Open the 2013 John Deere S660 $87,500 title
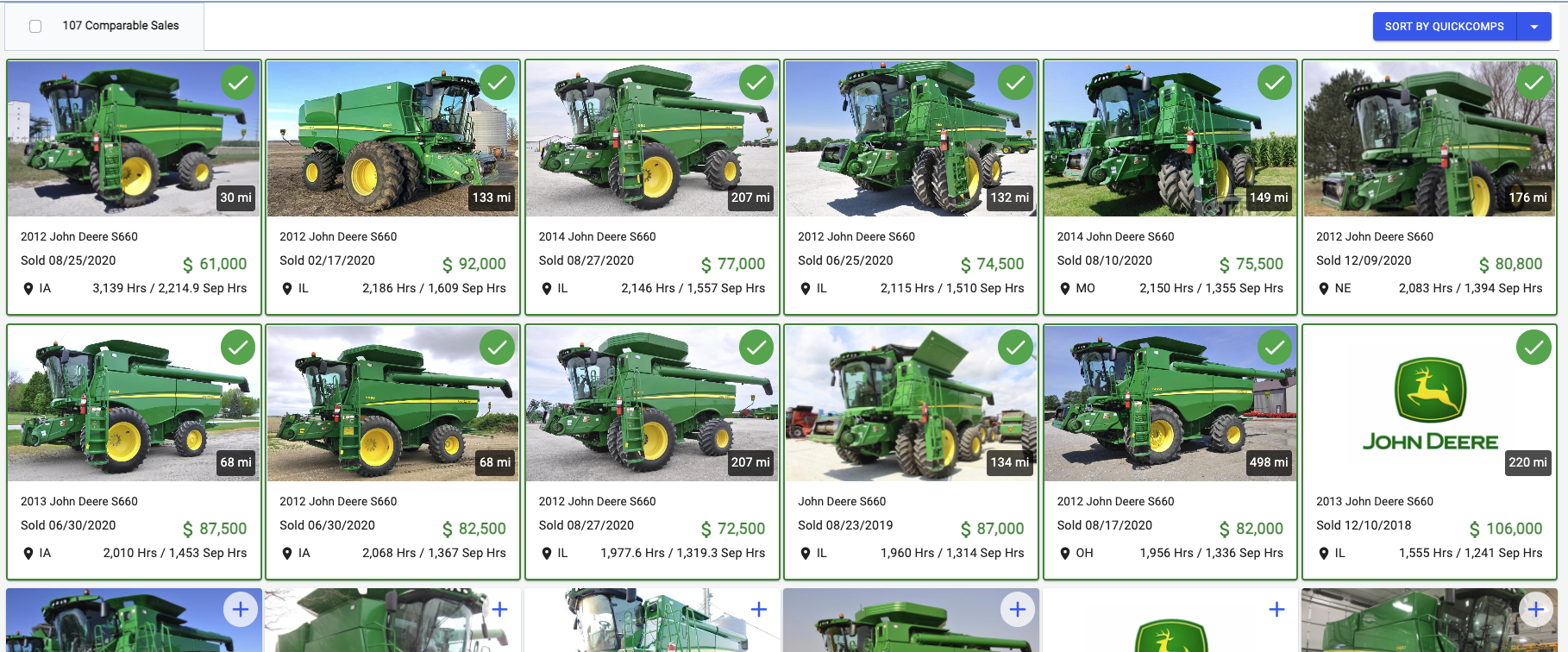Image resolution: width=1568 pixels, height=652 pixels. pyautogui.click(x=79, y=501)
